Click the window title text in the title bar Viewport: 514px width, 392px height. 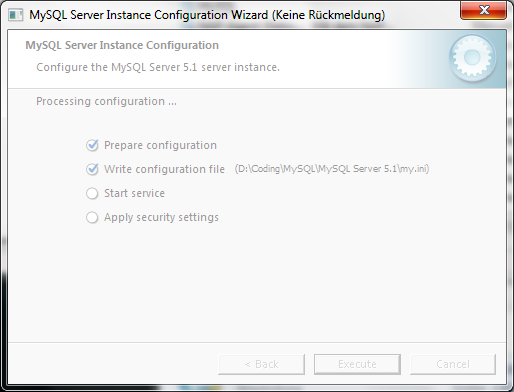[x=207, y=15]
